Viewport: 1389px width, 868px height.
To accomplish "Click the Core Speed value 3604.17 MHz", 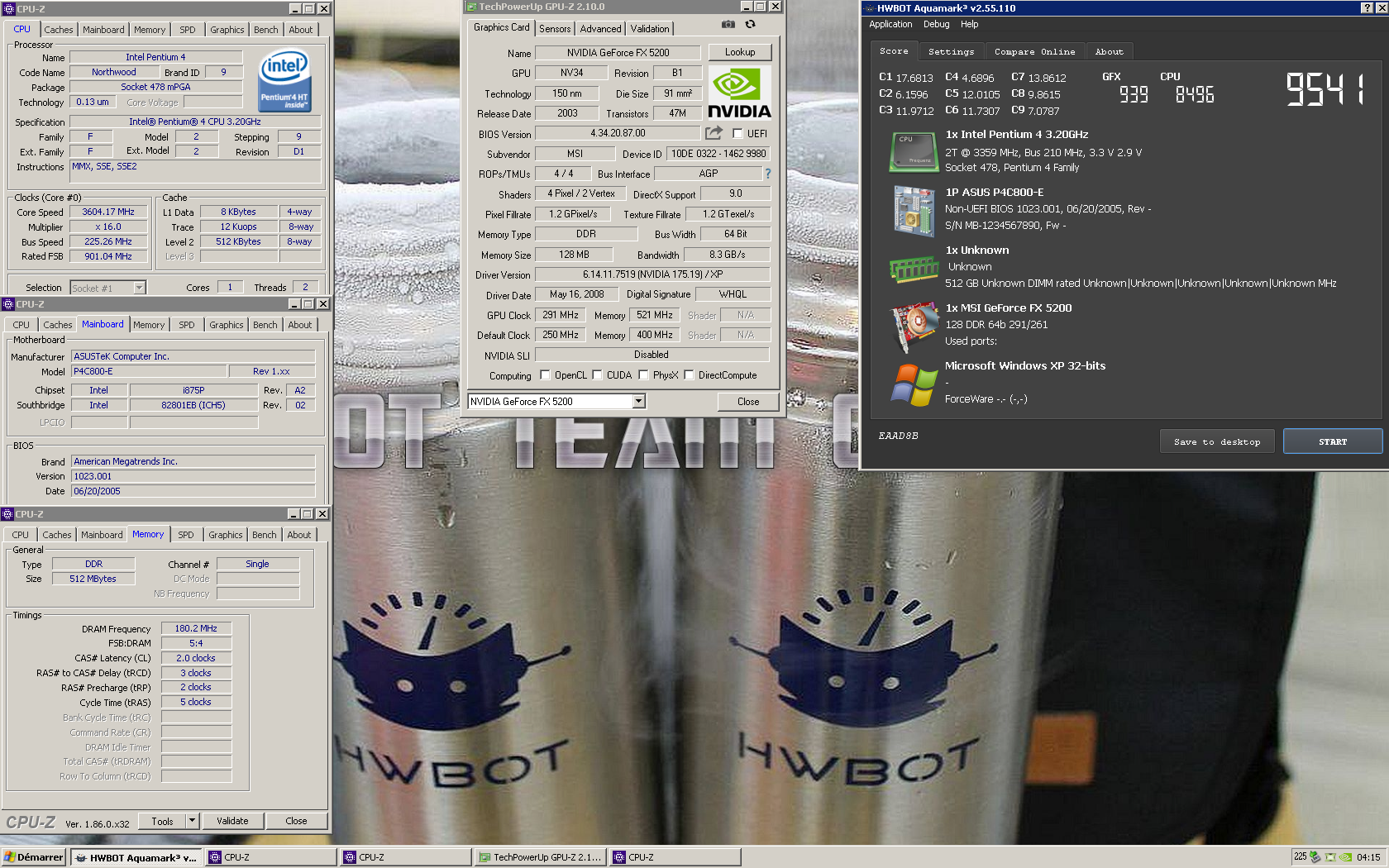I will click(108, 212).
